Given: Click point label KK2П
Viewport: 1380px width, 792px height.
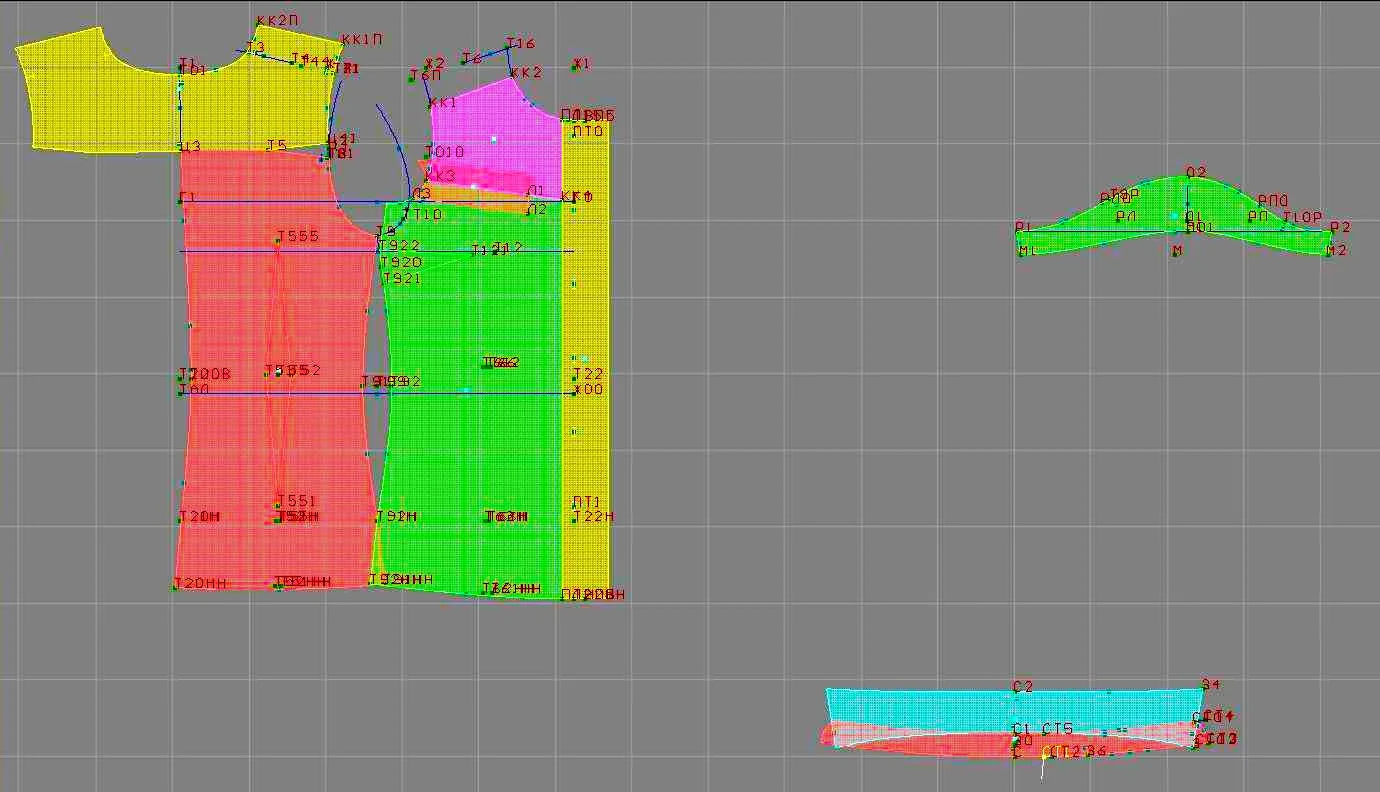Looking at the screenshot, I should click(278, 20).
